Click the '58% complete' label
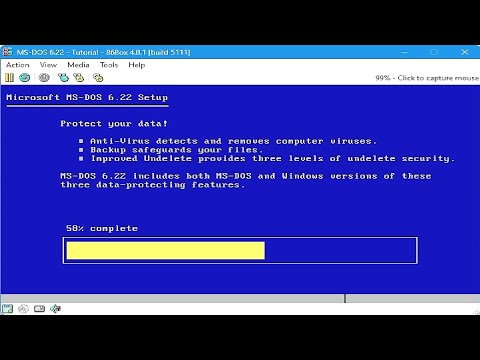480x360 pixels. 102,228
